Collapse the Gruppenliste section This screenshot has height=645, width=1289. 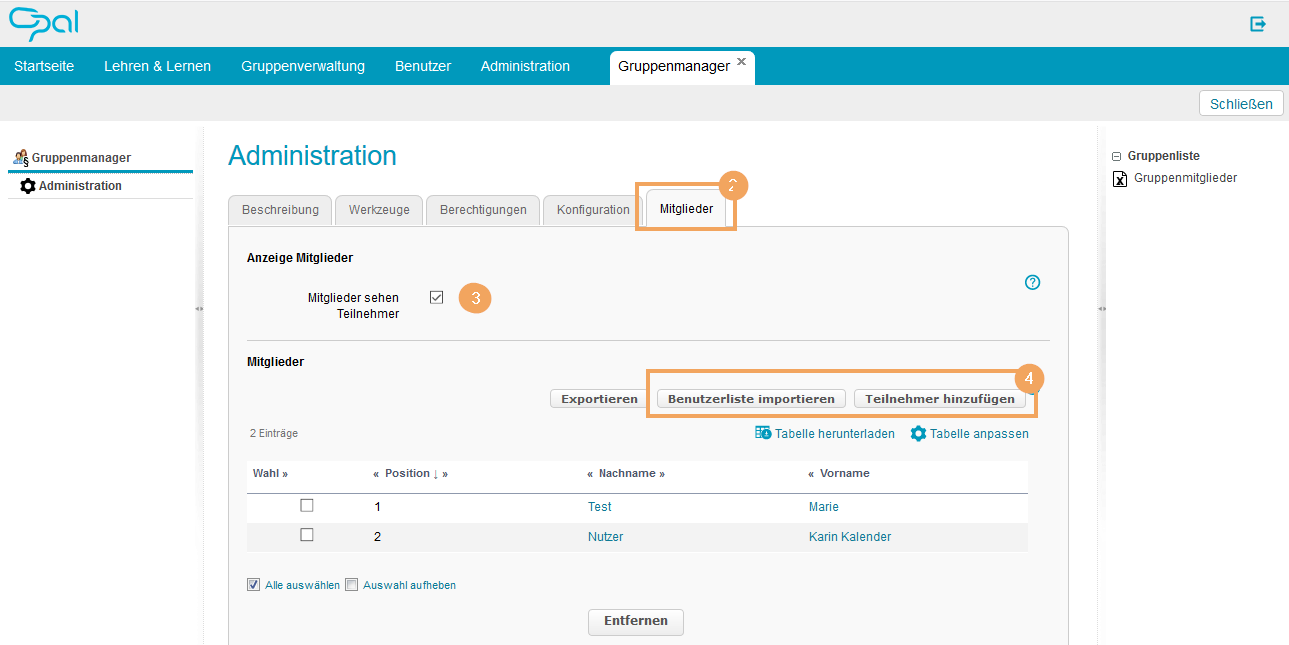pyautogui.click(x=1116, y=156)
